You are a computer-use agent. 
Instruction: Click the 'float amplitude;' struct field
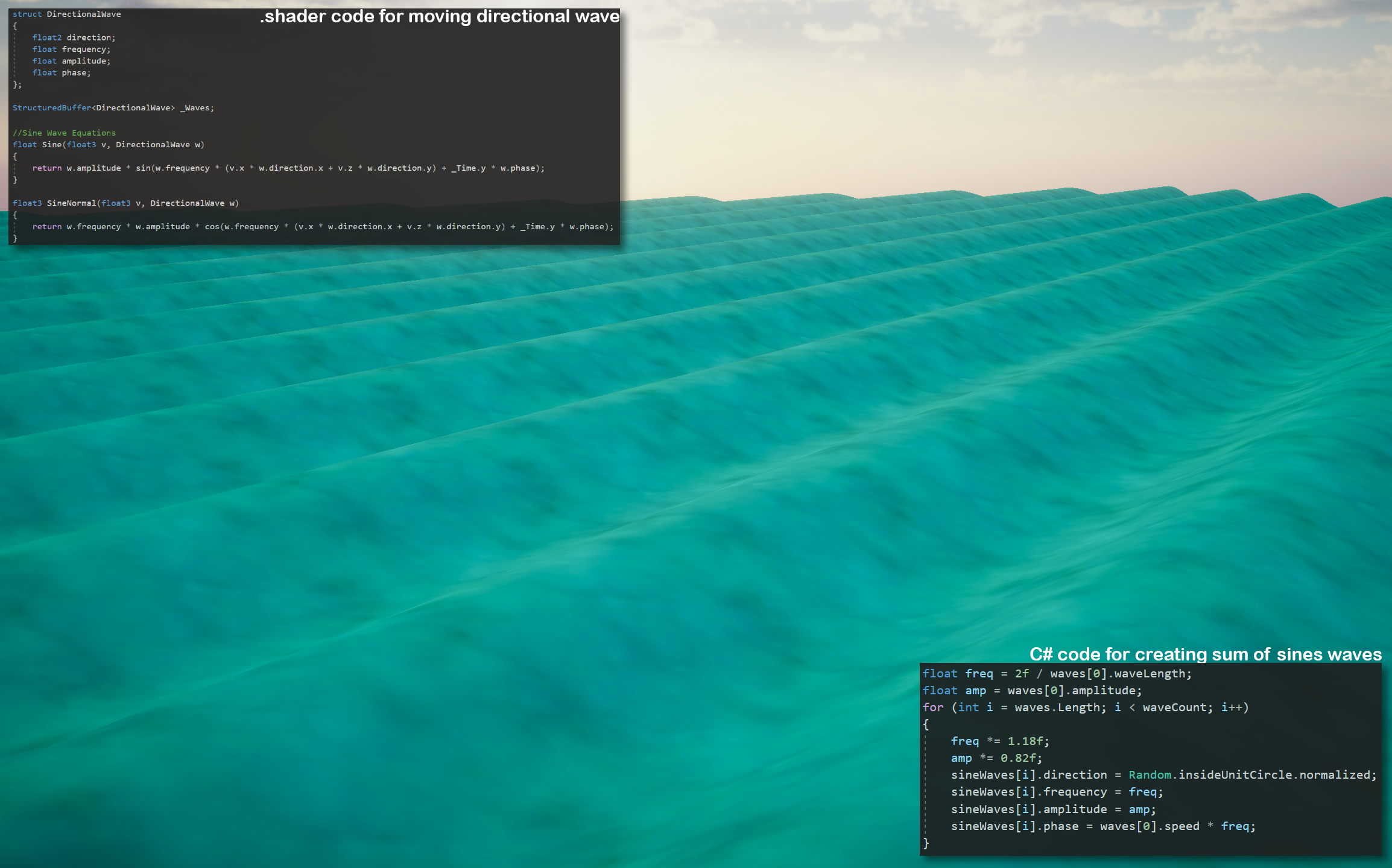[71, 61]
